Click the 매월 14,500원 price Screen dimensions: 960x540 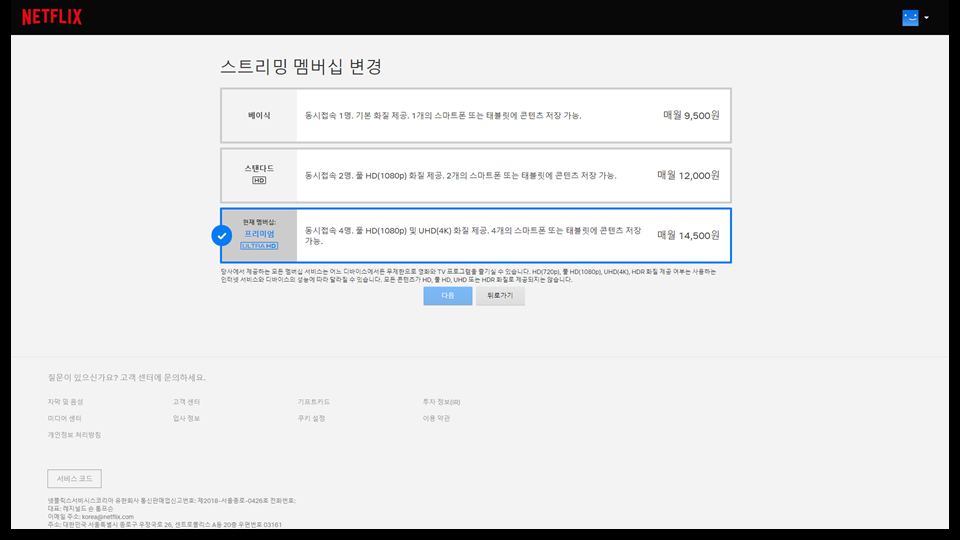click(x=688, y=235)
